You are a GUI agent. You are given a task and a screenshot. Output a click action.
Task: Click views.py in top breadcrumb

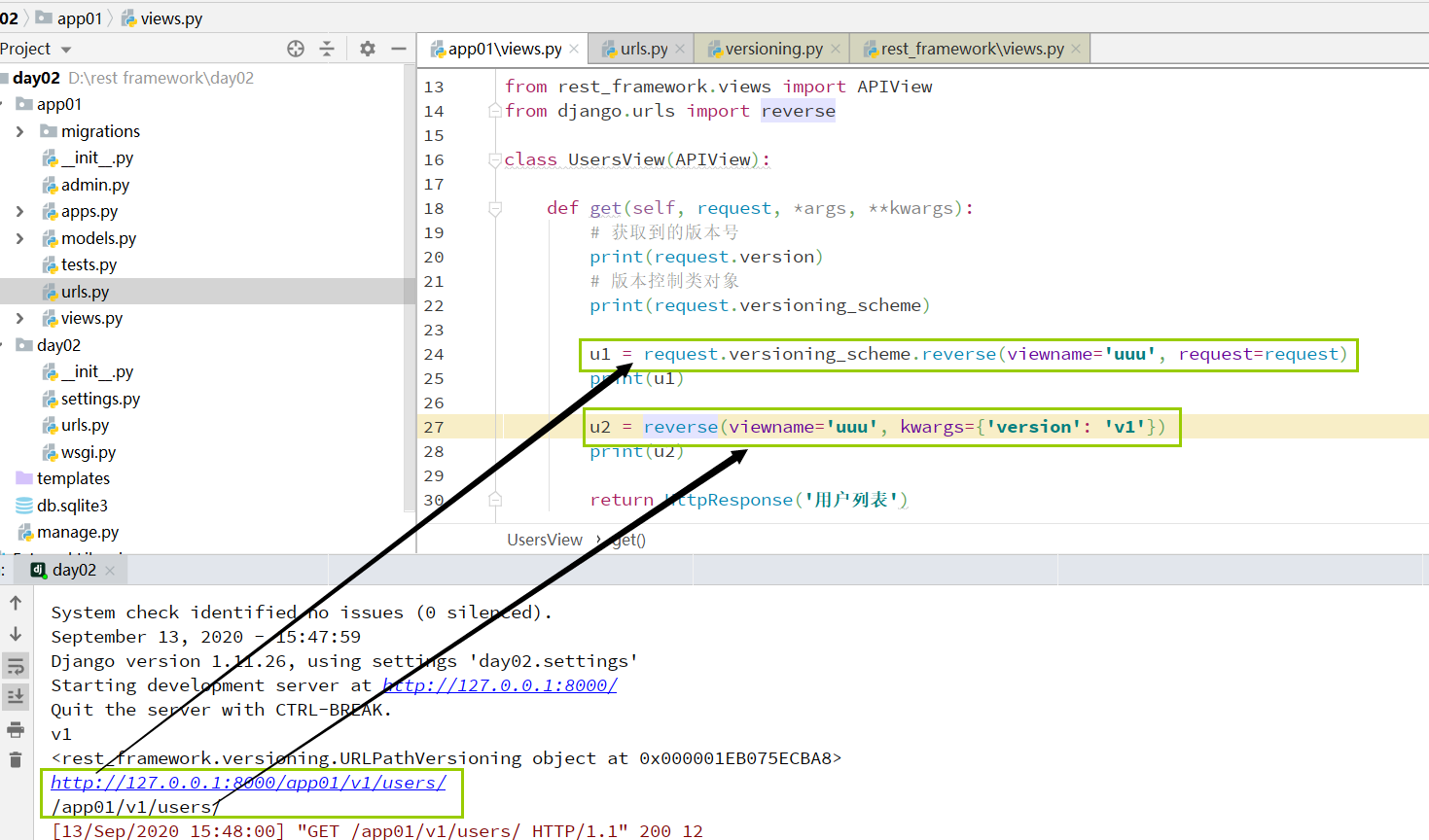(x=161, y=17)
